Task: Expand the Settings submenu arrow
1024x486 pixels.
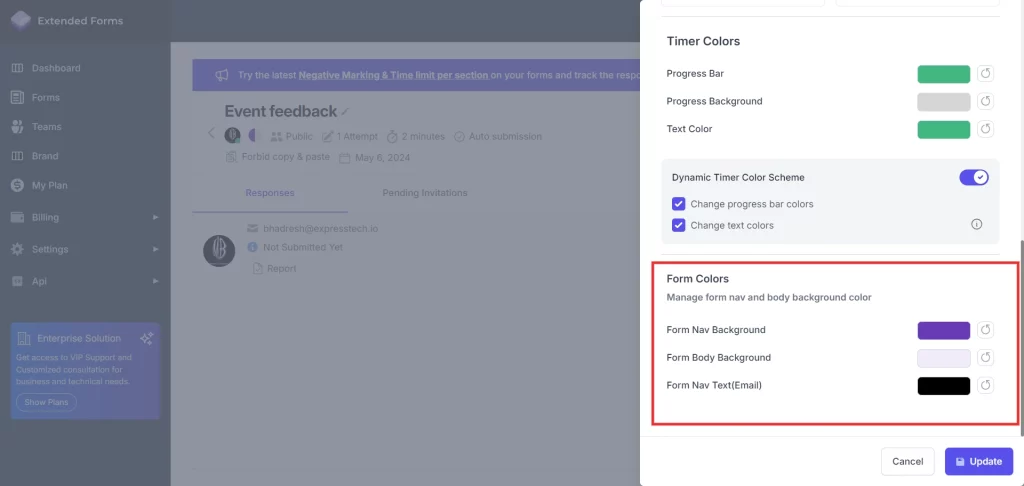Action: click(155, 249)
